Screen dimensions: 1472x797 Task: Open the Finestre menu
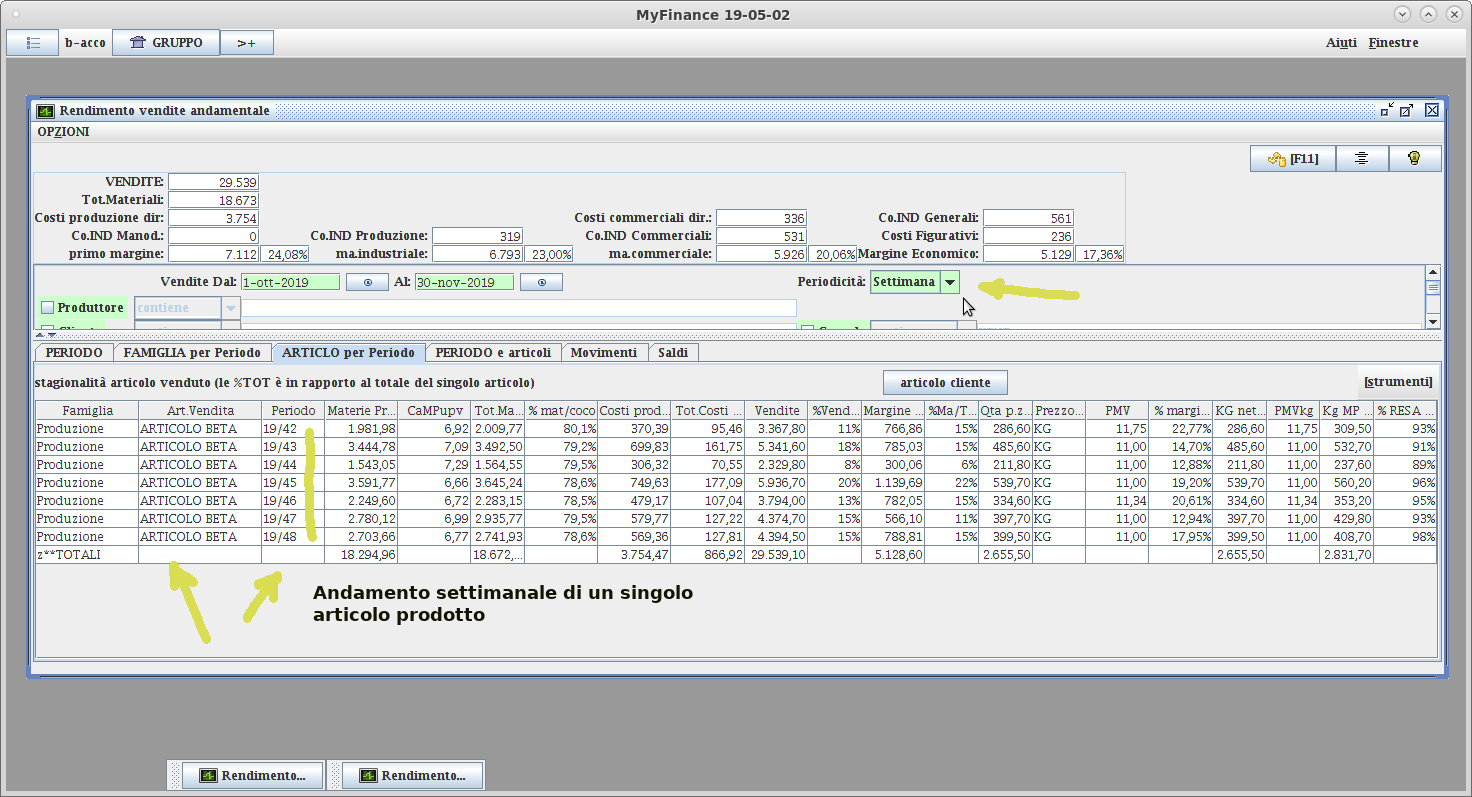pyautogui.click(x=1393, y=43)
